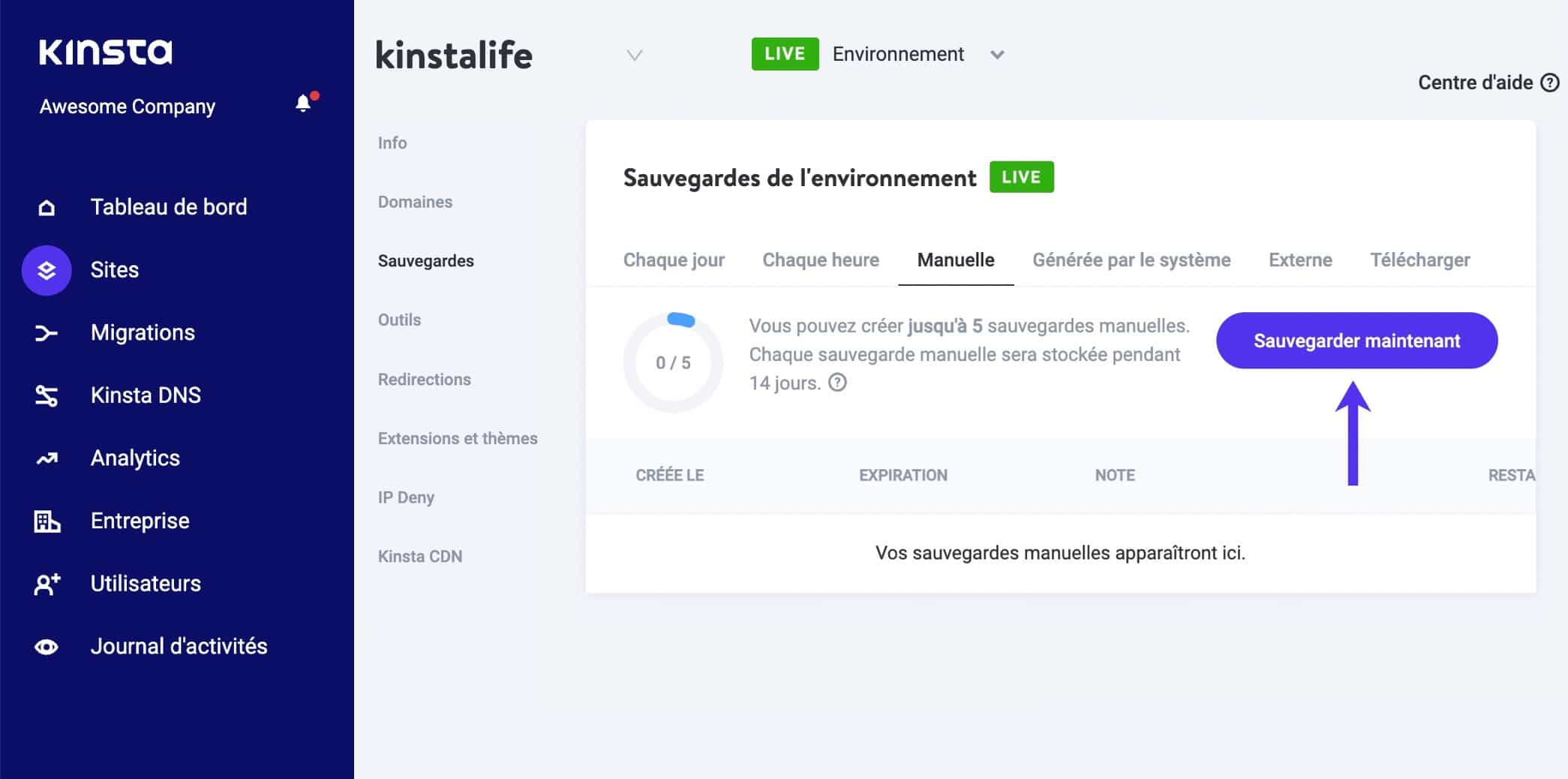Image resolution: width=1568 pixels, height=779 pixels.
Task: Click the help tooltip near 14 jours
Action: (838, 383)
